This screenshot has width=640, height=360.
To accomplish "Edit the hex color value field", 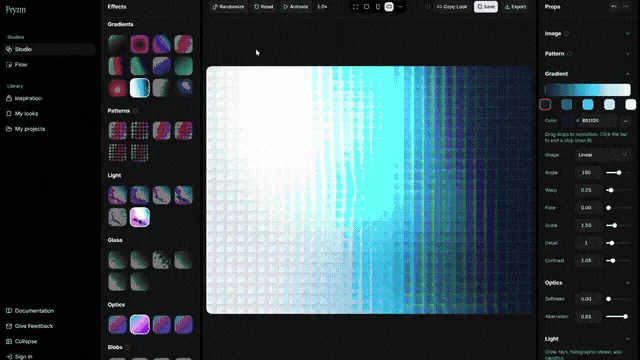I will pyautogui.click(x=597, y=120).
